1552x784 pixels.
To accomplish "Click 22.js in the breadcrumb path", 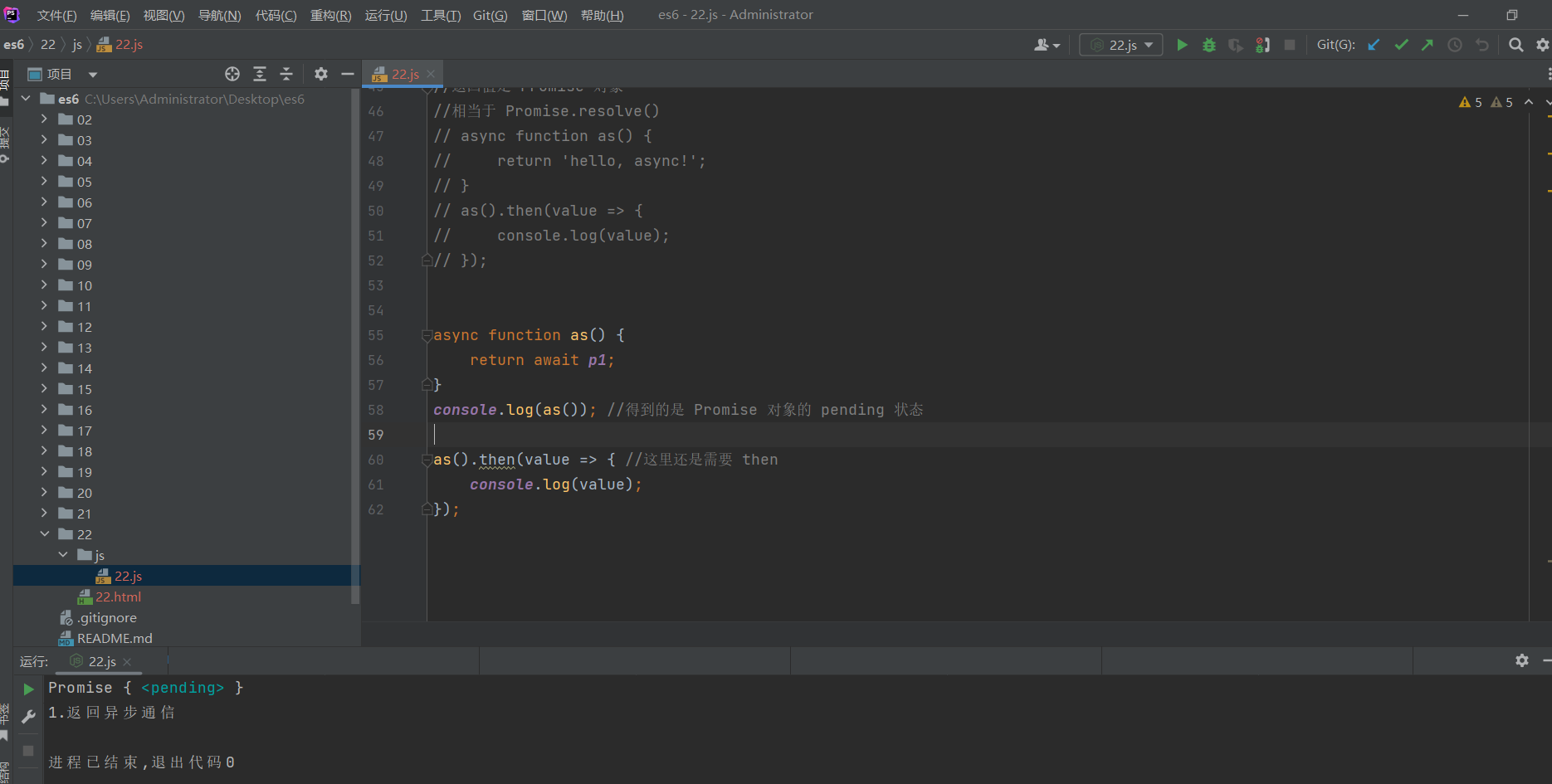I will (x=120, y=45).
